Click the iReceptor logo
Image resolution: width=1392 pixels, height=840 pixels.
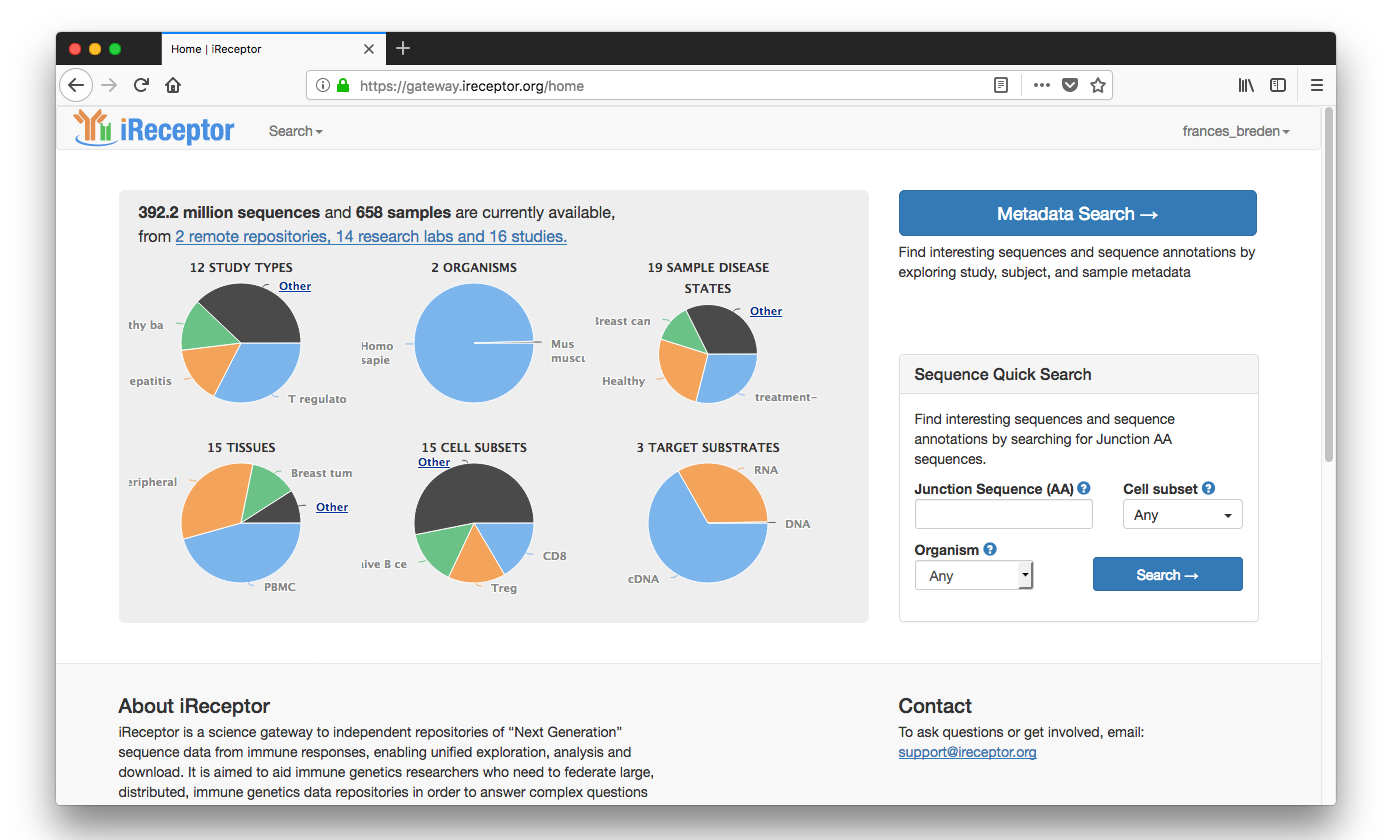pyautogui.click(x=154, y=129)
